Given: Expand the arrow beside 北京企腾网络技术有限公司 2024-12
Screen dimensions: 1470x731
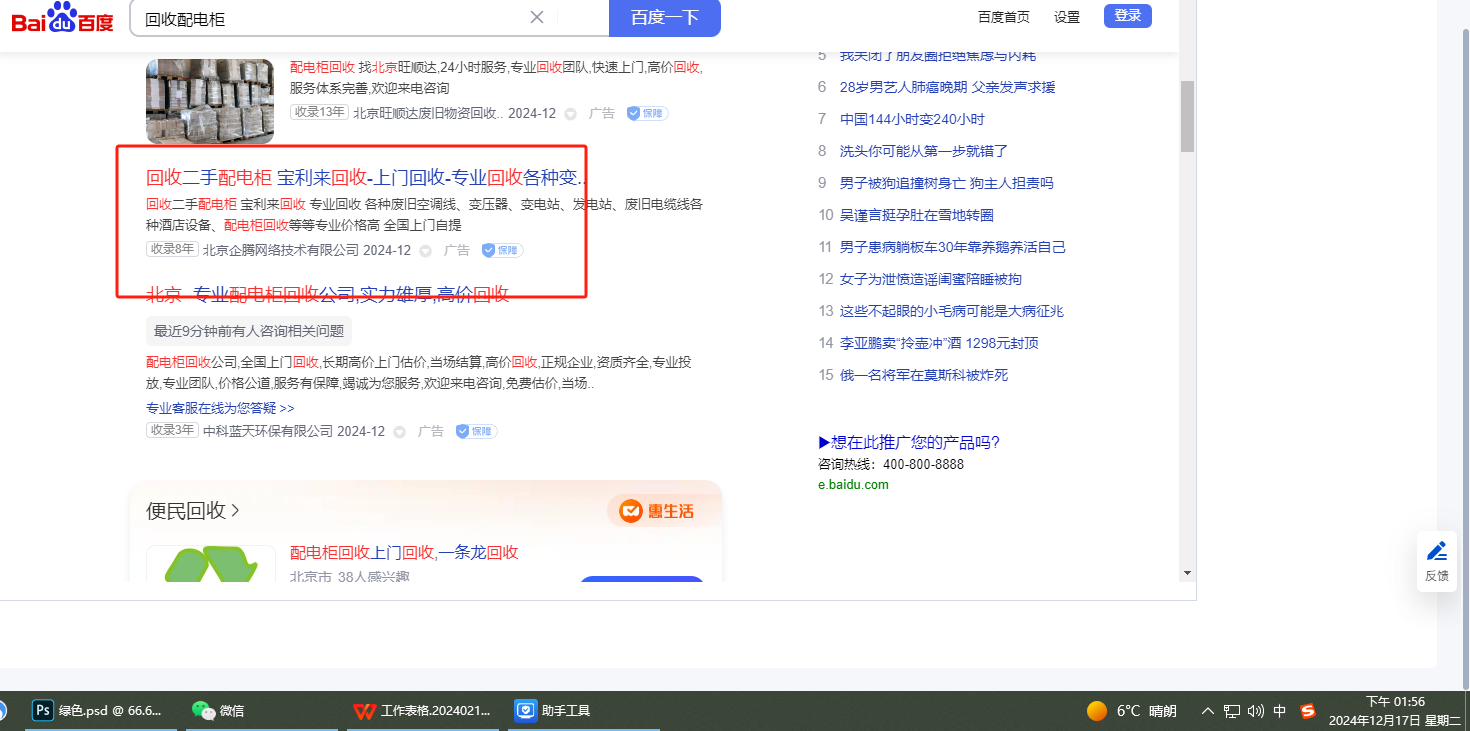Looking at the screenshot, I should 425,251.
